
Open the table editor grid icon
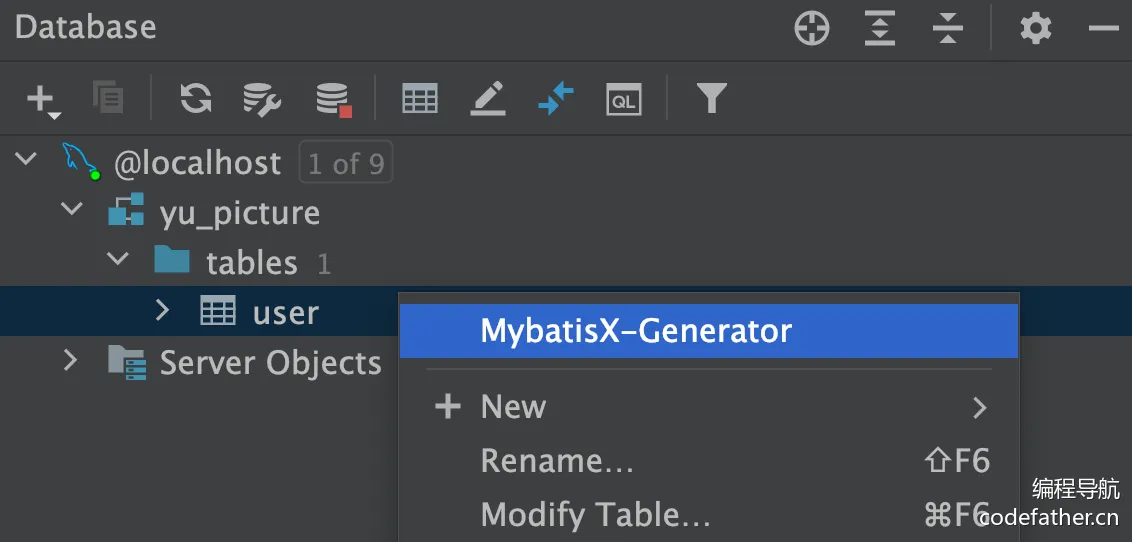pos(419,99)
